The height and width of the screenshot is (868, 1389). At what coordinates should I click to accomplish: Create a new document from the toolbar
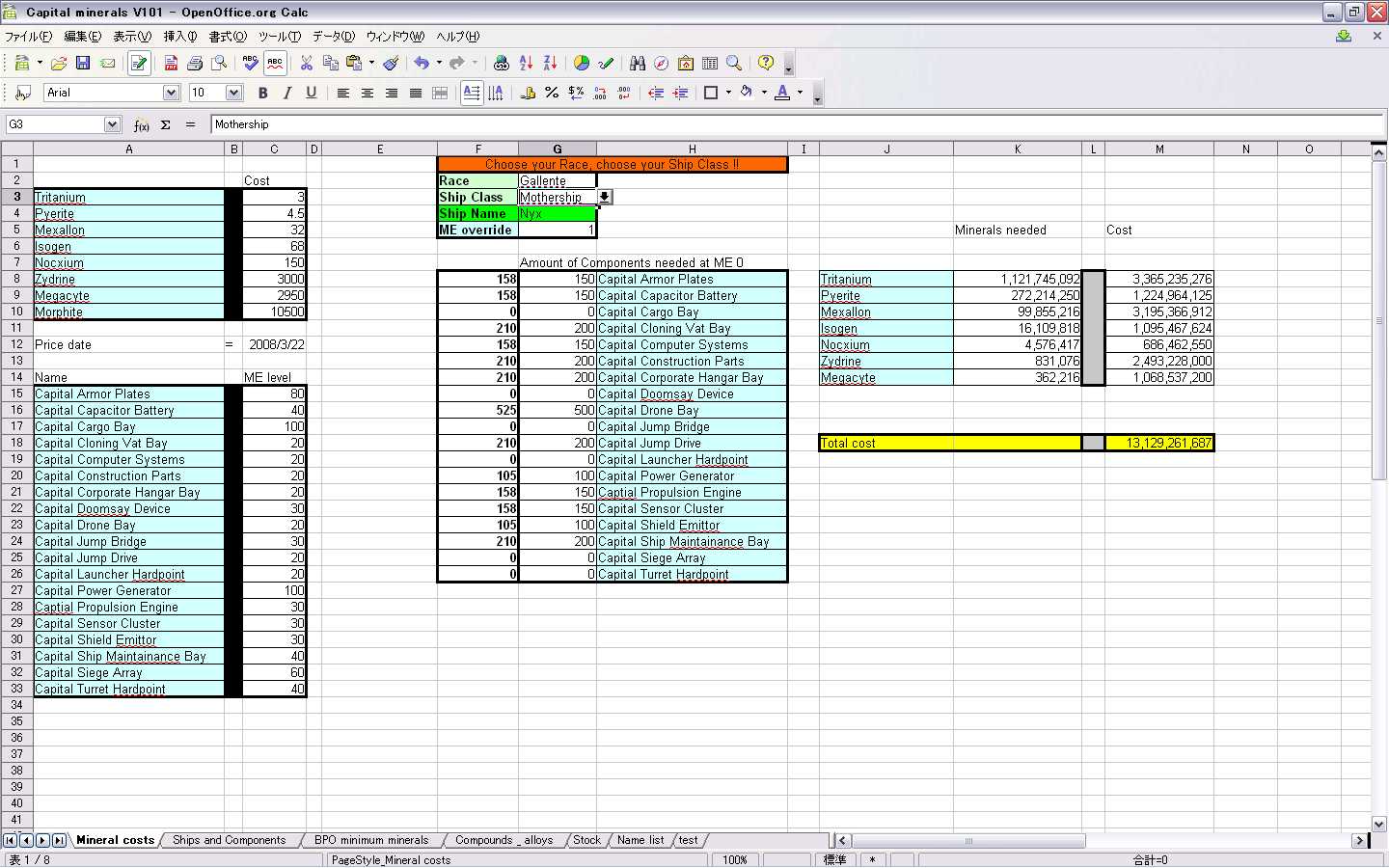(x=21, y=63)
